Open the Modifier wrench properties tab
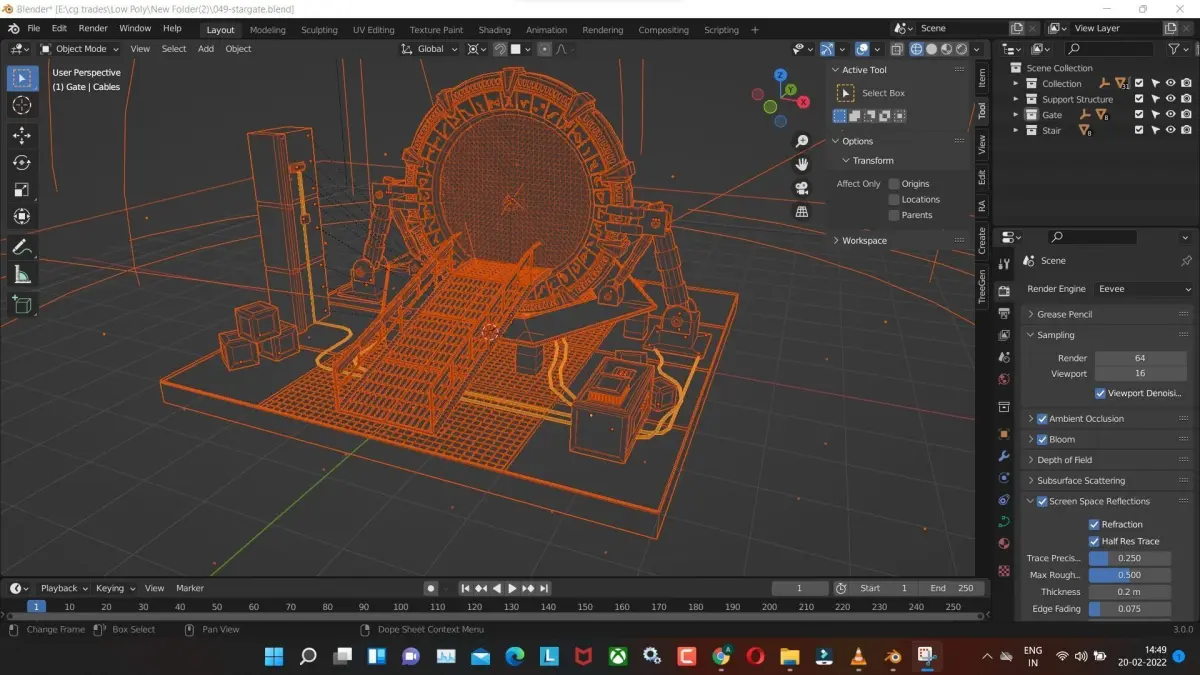 tap(1004, 456)
